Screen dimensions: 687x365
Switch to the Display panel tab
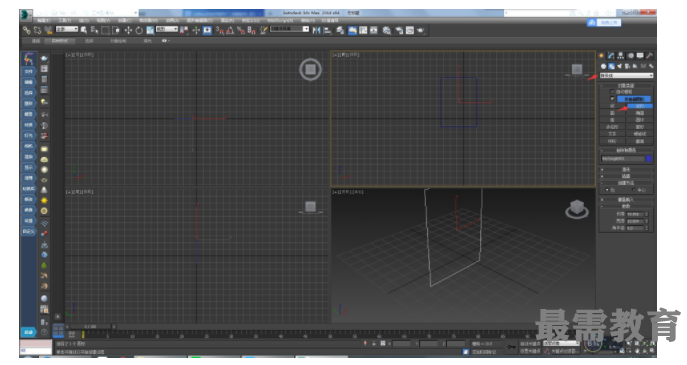click(640, 56)
